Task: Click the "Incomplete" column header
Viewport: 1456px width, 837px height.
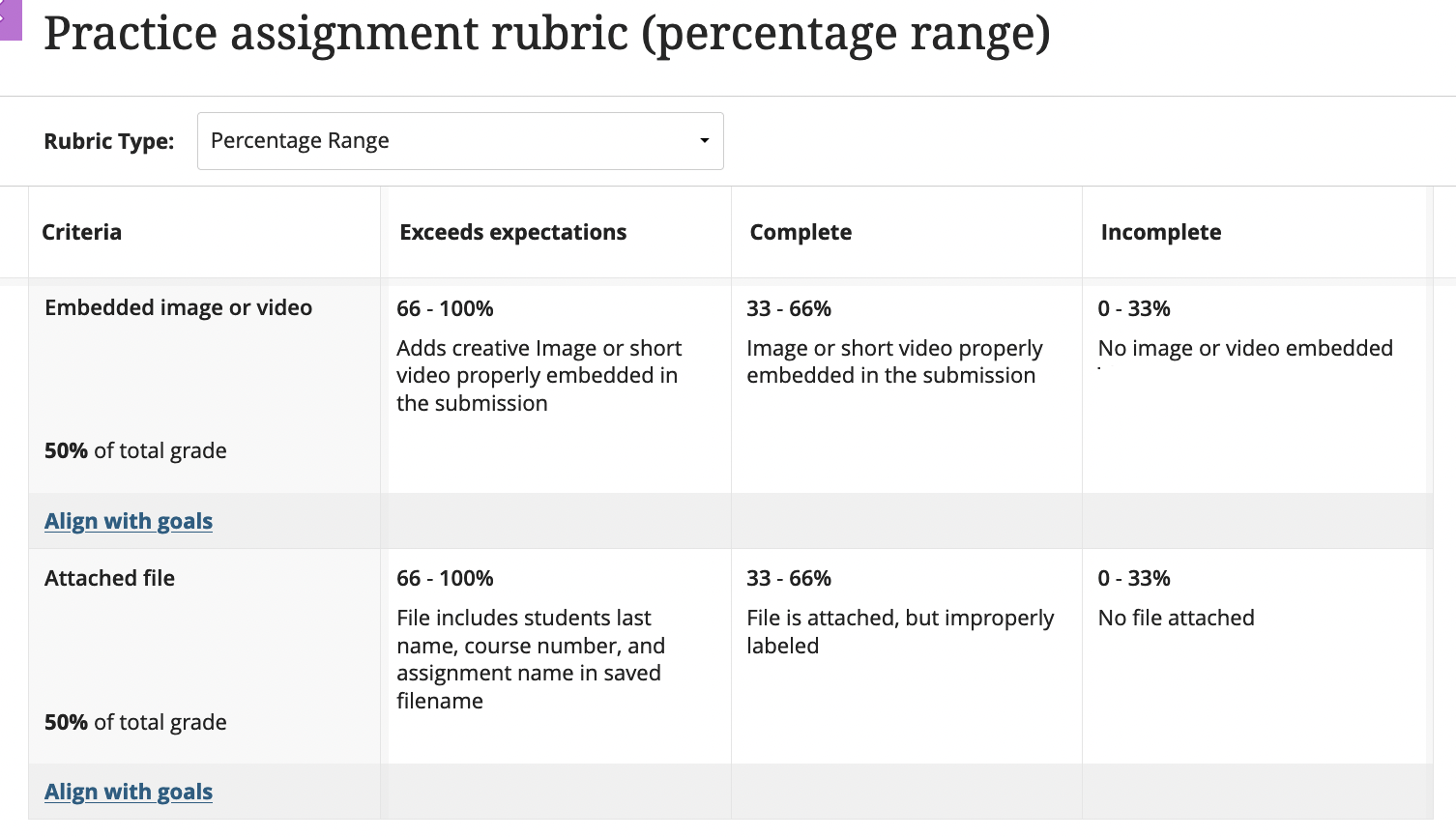Action: coord(1160,232)
